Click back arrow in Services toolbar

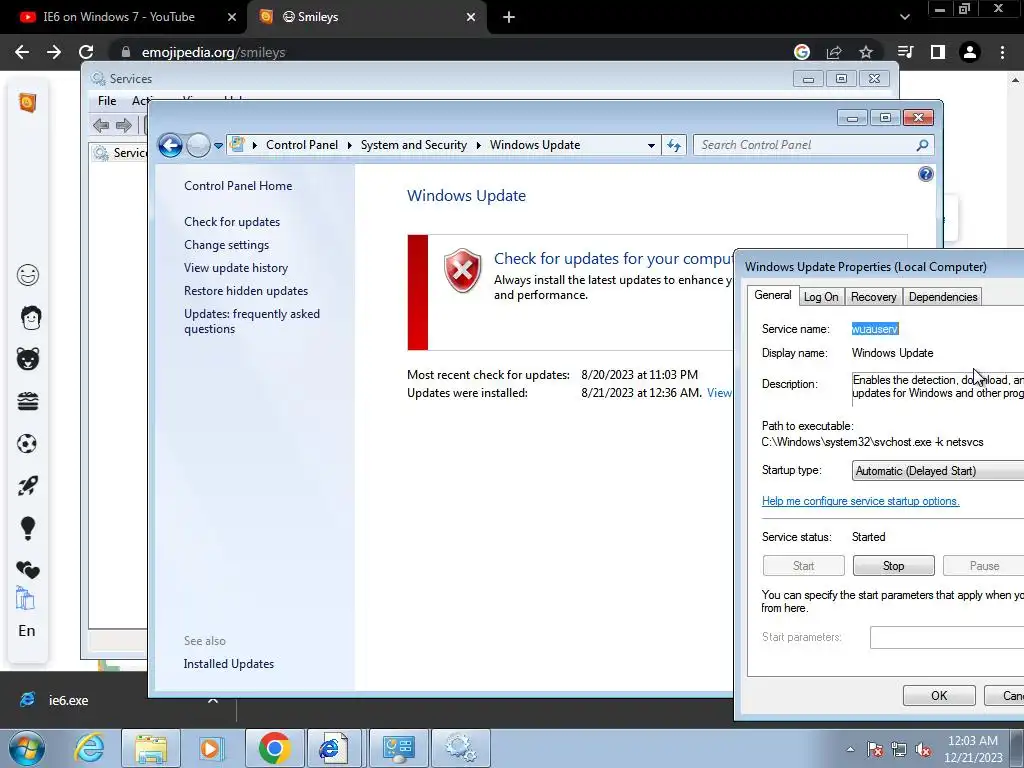pos(101,125)
